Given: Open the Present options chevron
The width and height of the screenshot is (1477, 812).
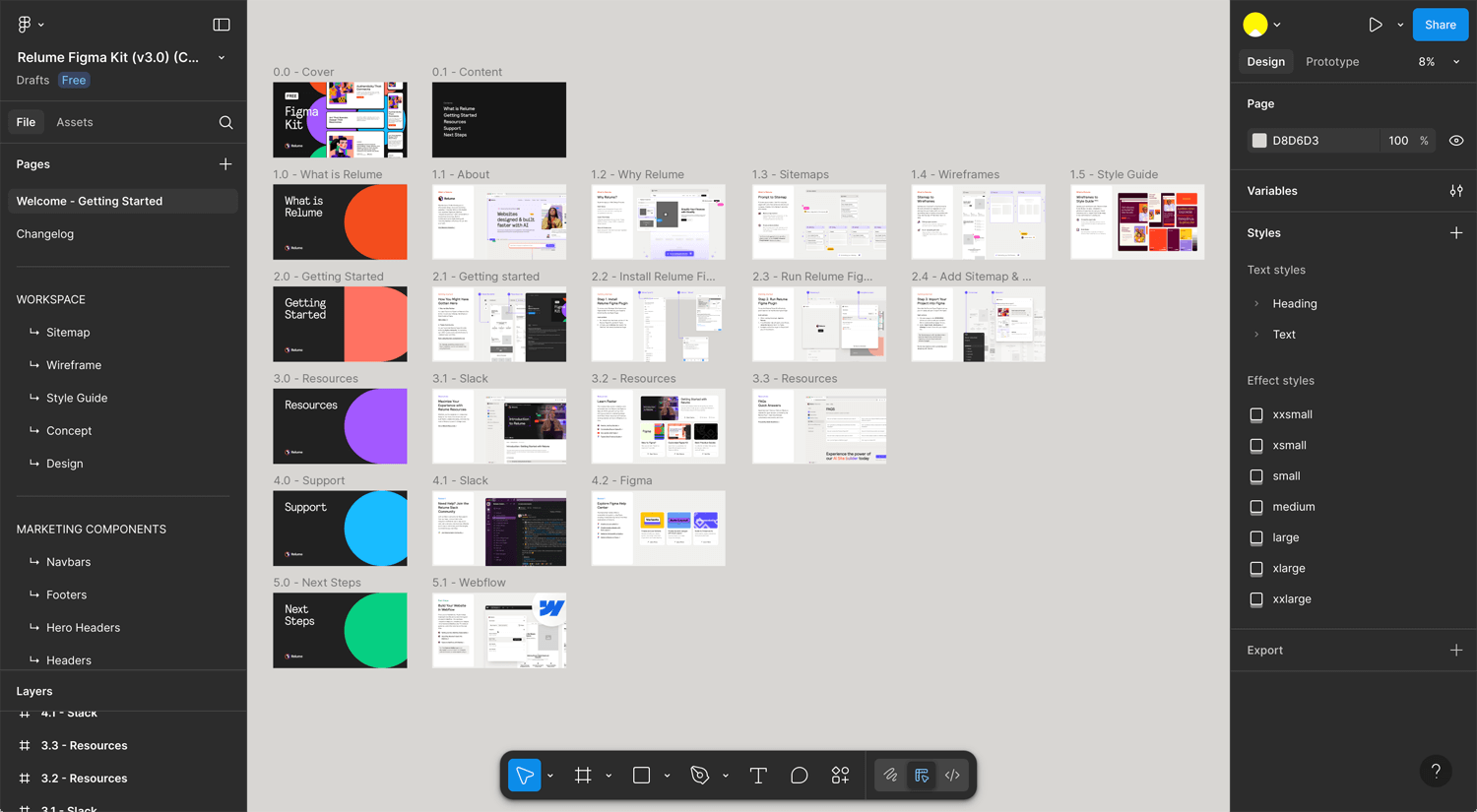Looking at the screenshot, I should coord(1400,26).
